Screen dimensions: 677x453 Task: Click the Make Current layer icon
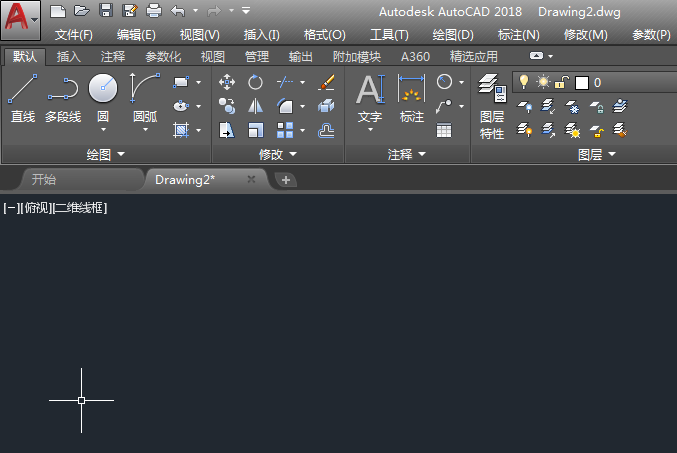pos(620,106)
